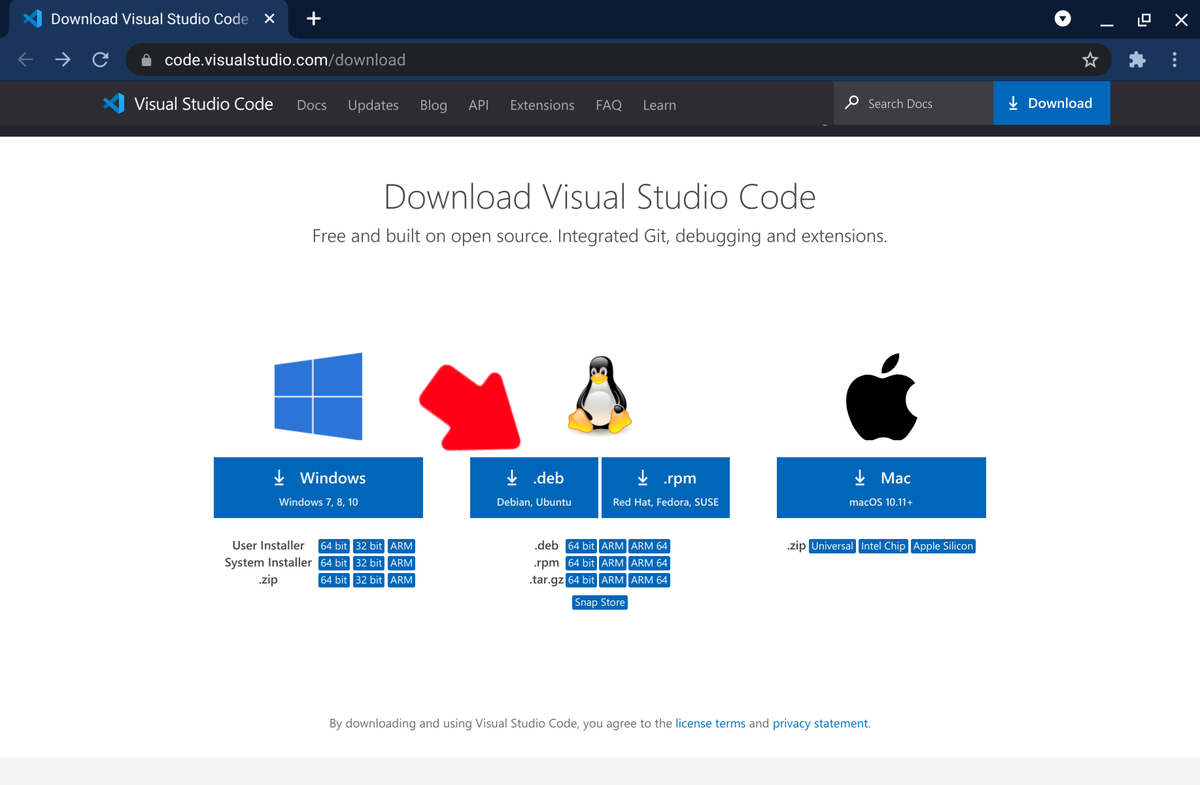The width and height of the screenshot is (1200, 785).
Task: Open the Snap Store link
Action: tap(600, 602)
